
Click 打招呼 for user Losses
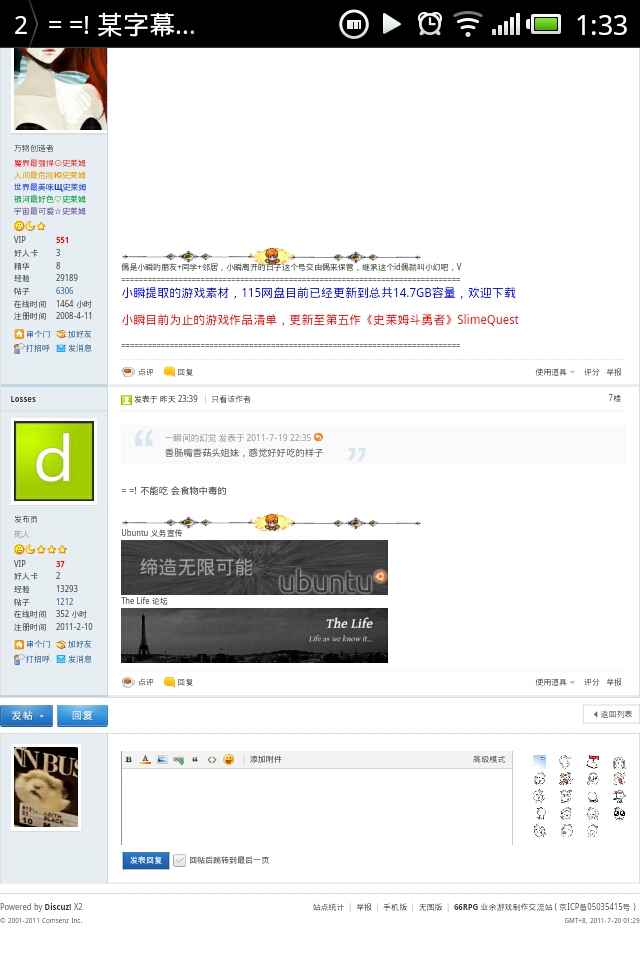pos(32,659)
